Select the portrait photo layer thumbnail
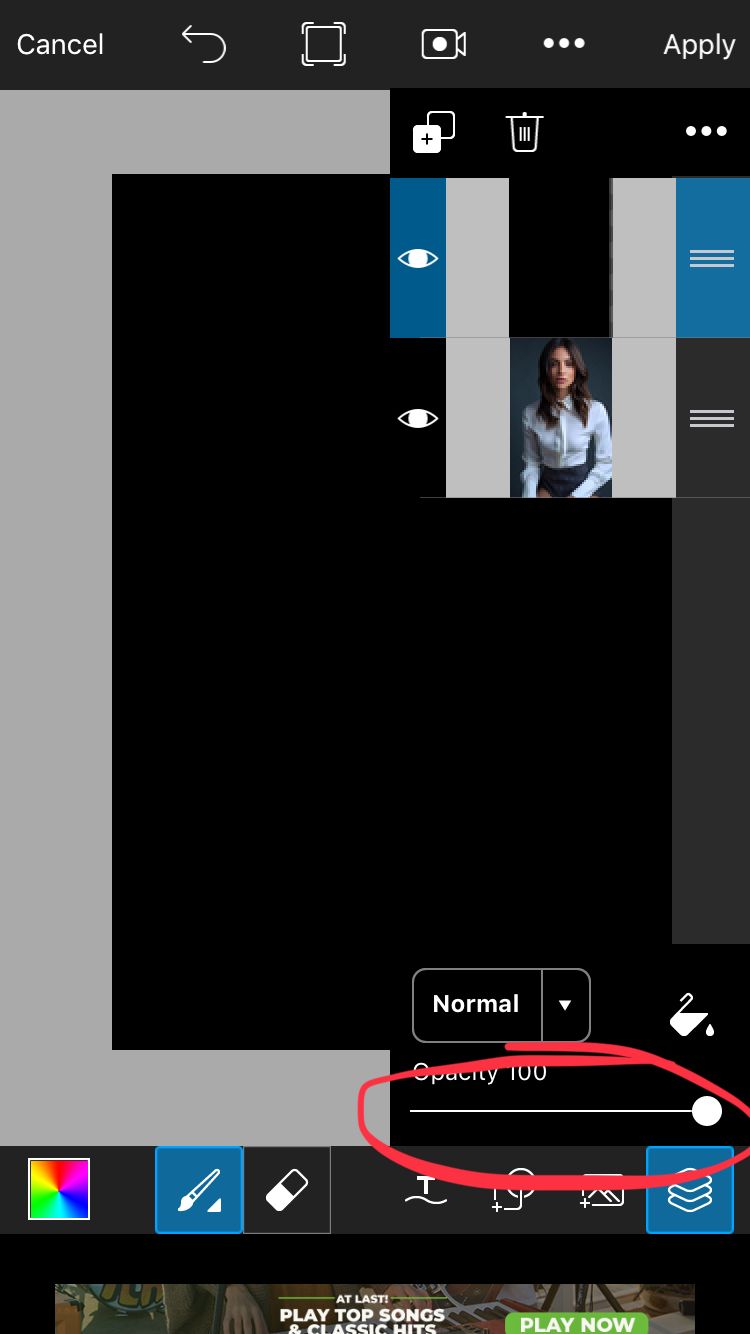750x1334 pixels. click(560, 418)
